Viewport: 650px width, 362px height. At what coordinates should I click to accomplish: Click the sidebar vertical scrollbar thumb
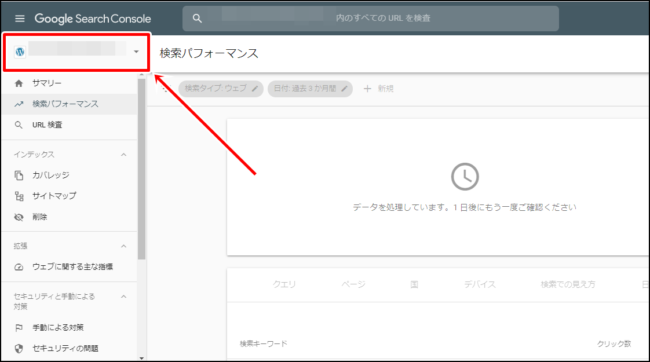(141, 169)
